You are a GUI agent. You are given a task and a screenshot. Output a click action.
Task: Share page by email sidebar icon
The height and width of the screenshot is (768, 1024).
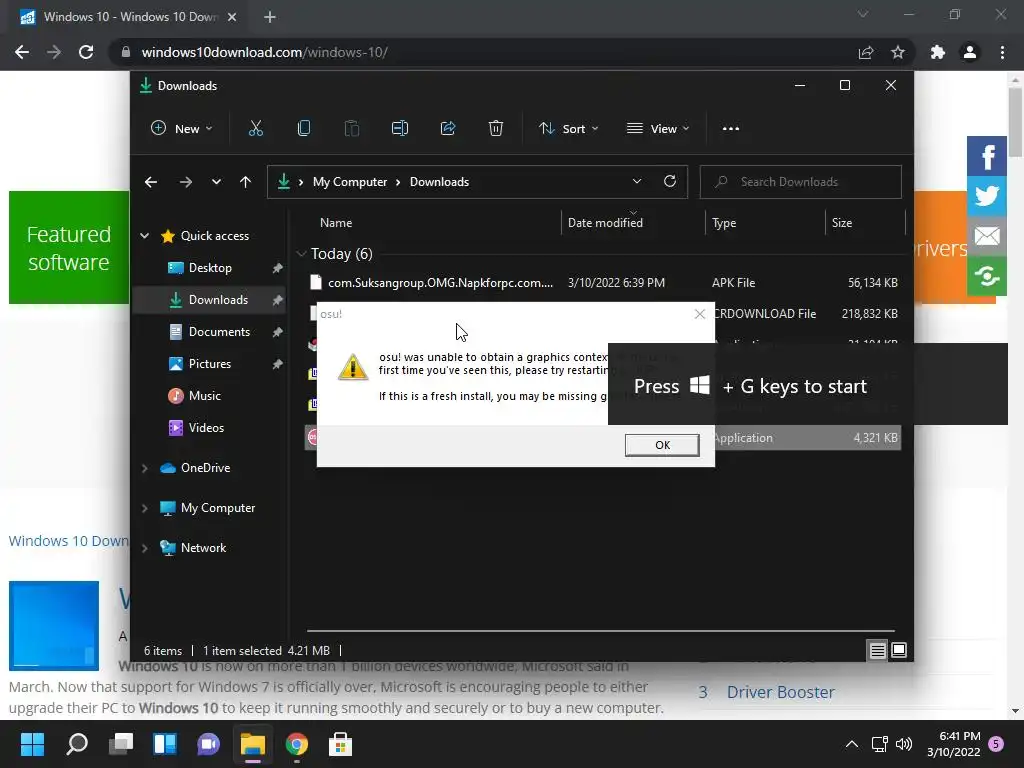click(x=987, y=236)
